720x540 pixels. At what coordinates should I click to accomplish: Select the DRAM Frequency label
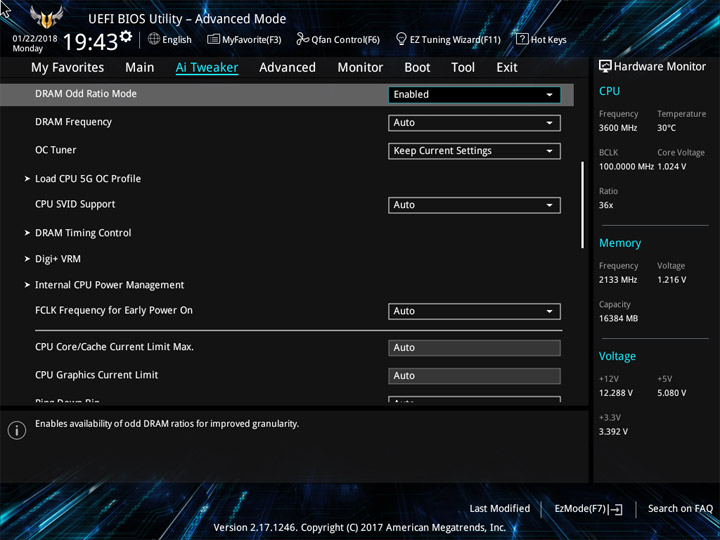[x=73, y=122]
